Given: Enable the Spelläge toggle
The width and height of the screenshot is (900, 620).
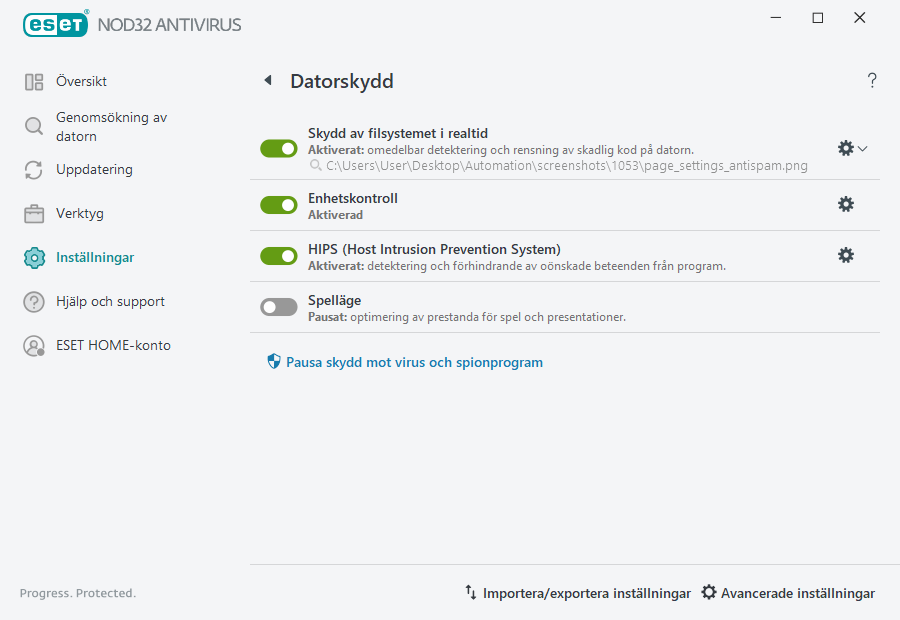Looking at the screenshot, I should pyautogui.click(x=278, y=306).
